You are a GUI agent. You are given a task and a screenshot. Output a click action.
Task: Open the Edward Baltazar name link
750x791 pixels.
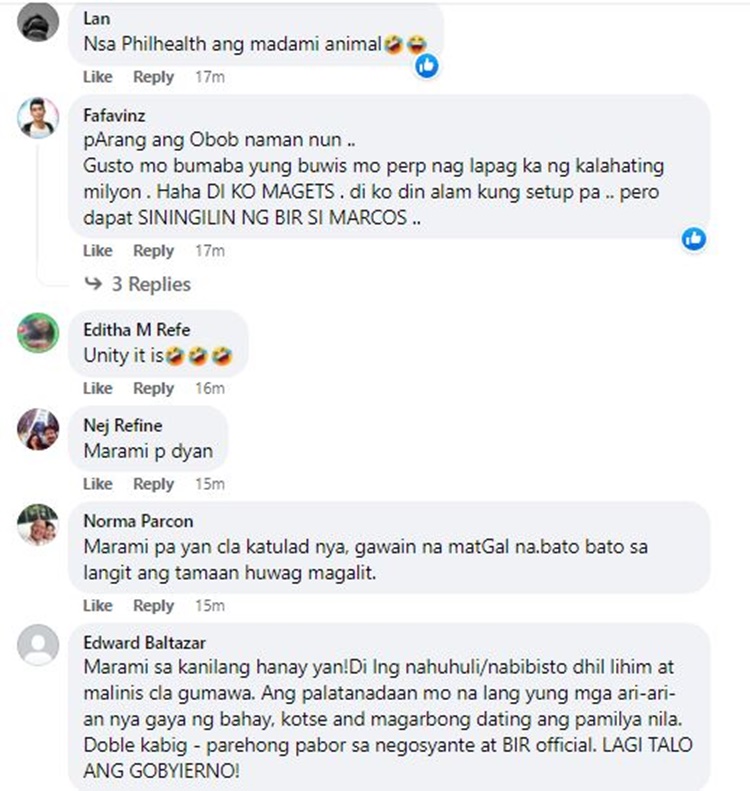[x=145, y=643]
